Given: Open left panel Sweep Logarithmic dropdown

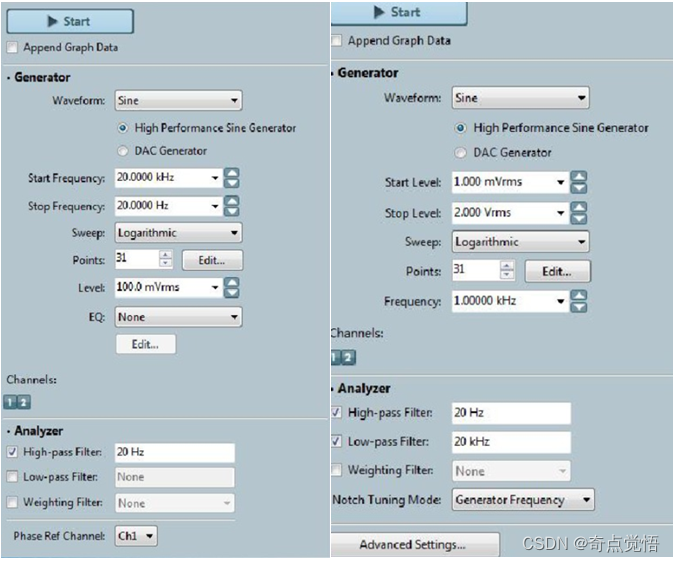Looking at the screenshot, I should click(x=178, y=233).
